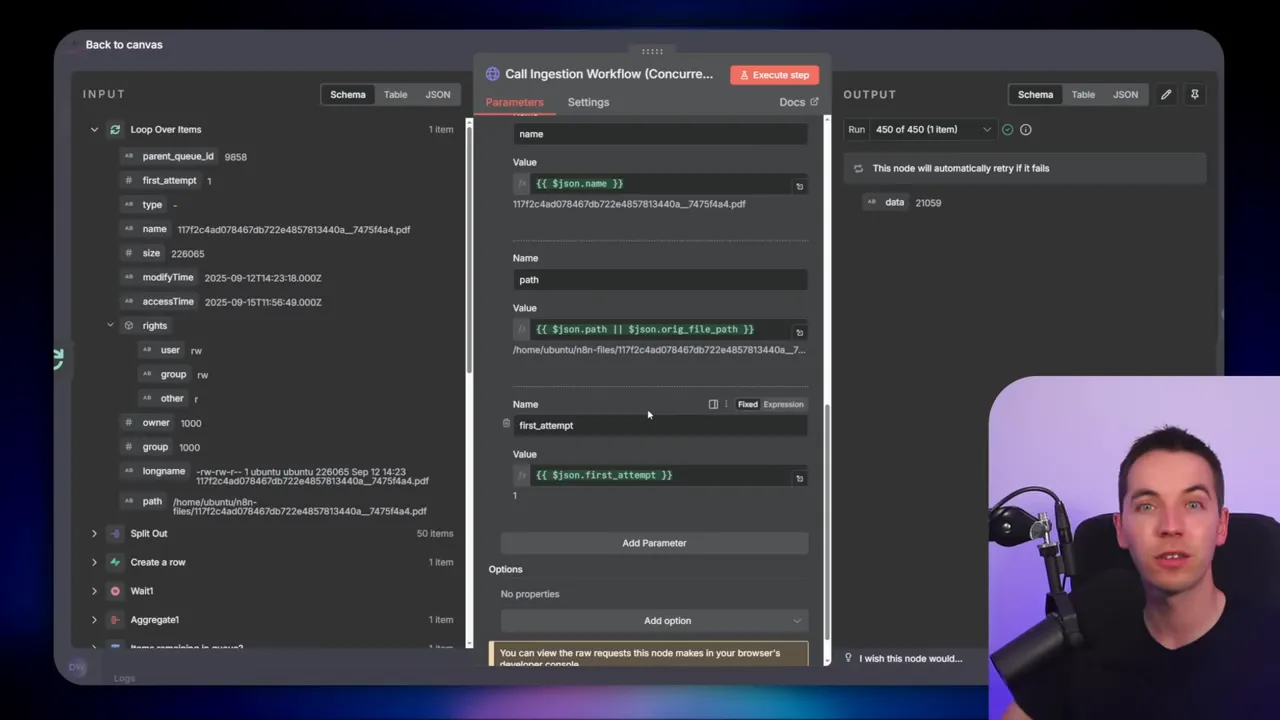The width and height of the screenshot is (1280, 720).
Task: Delete the first_attempt parameter with trash icon
Action: click(x=506, y=424)
